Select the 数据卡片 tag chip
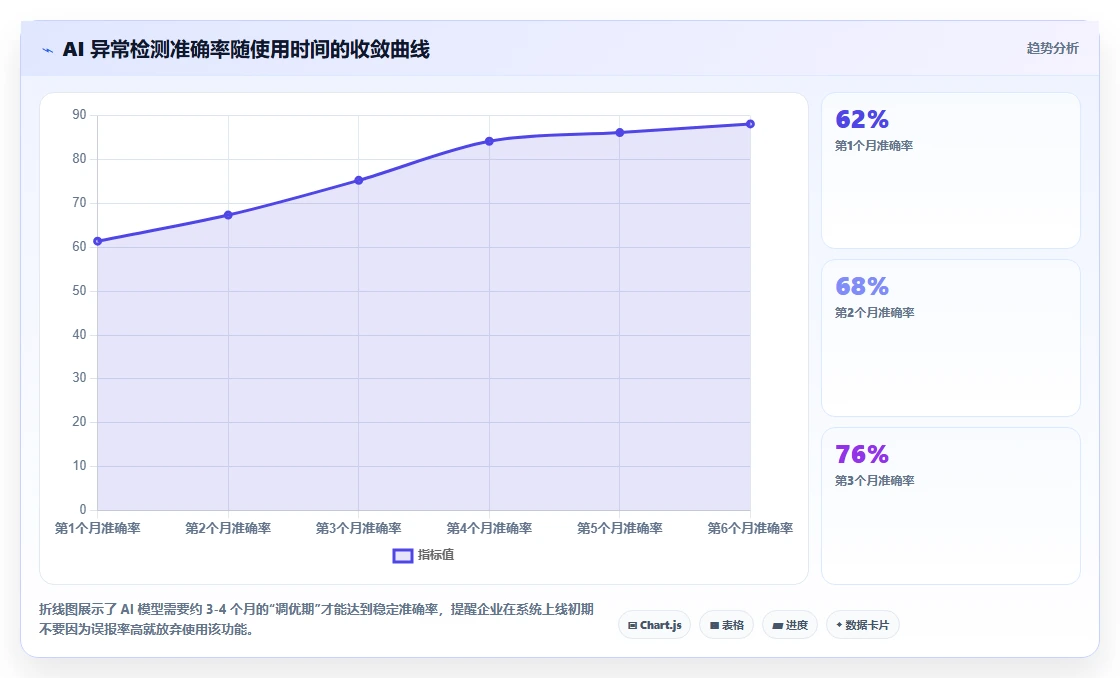 (x=863, y=625)
